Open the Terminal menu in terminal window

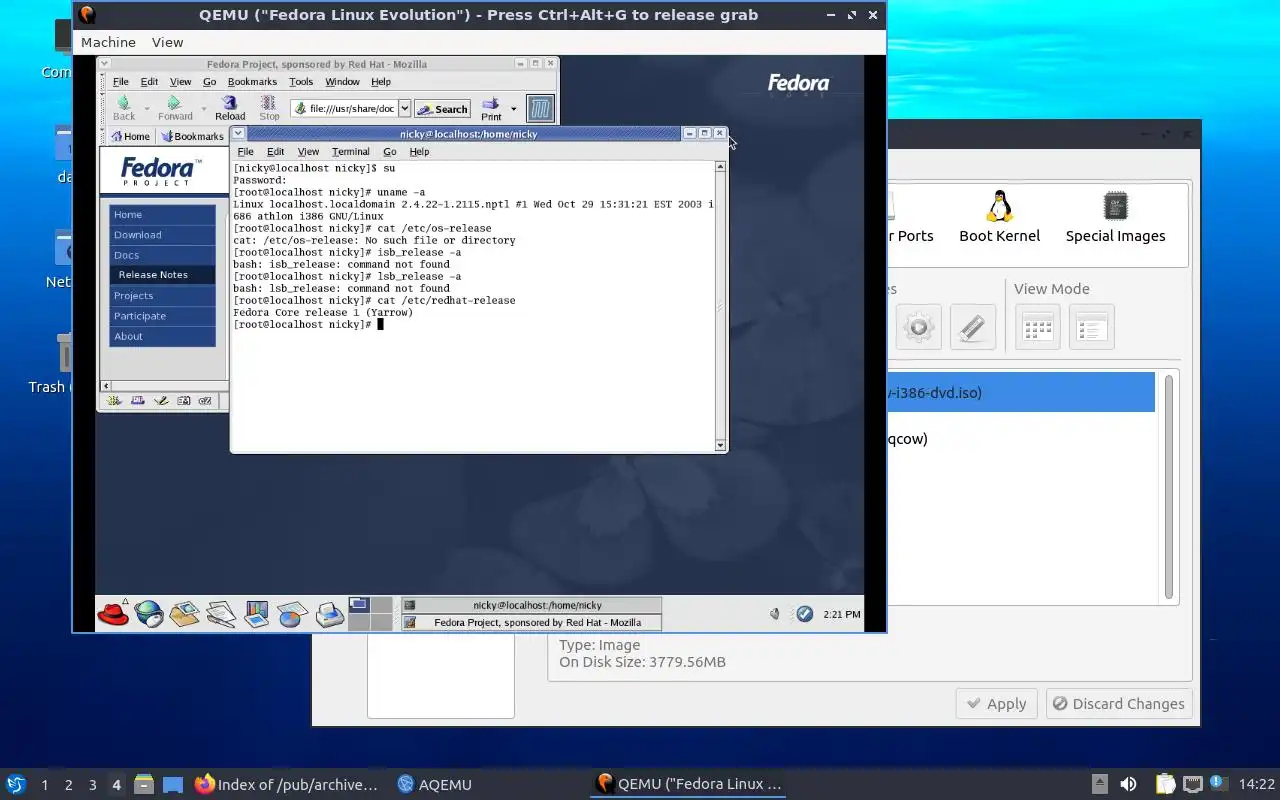[x=350, y=152]
